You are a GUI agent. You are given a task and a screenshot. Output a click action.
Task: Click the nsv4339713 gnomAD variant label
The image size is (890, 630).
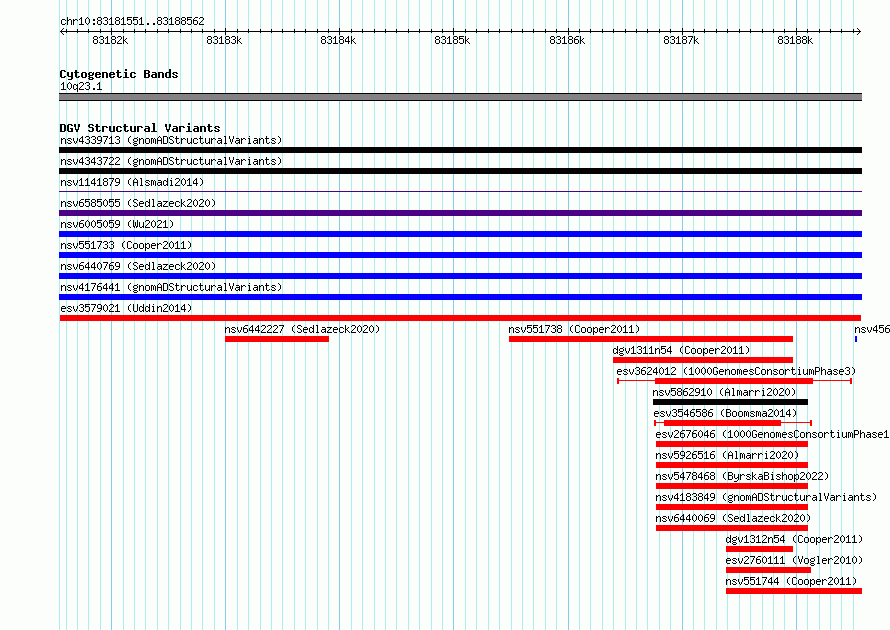[x=171, y=140]
